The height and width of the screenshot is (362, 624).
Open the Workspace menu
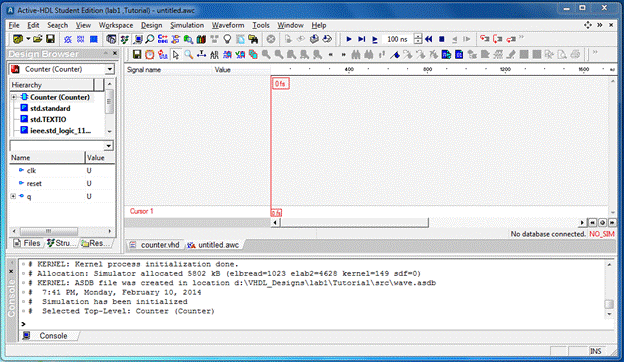tap(116, 25)
